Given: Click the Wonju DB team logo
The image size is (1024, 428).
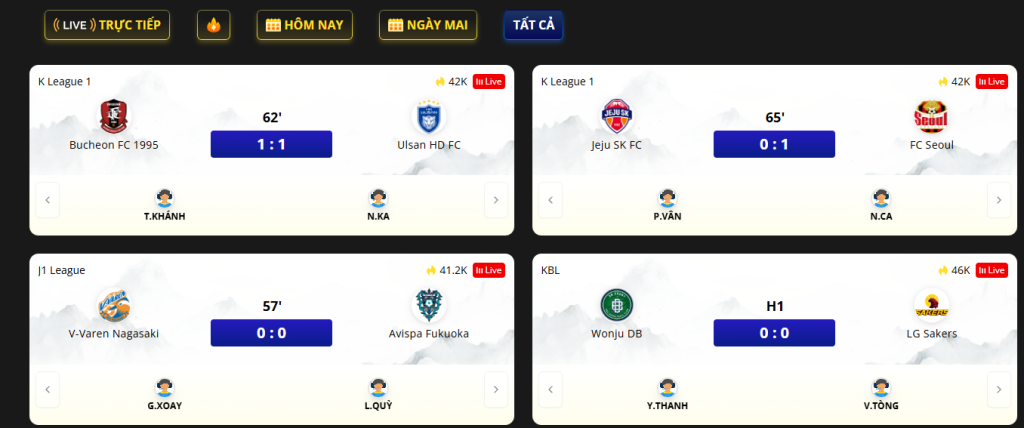Looking at the screenshot, I should 617,305.
